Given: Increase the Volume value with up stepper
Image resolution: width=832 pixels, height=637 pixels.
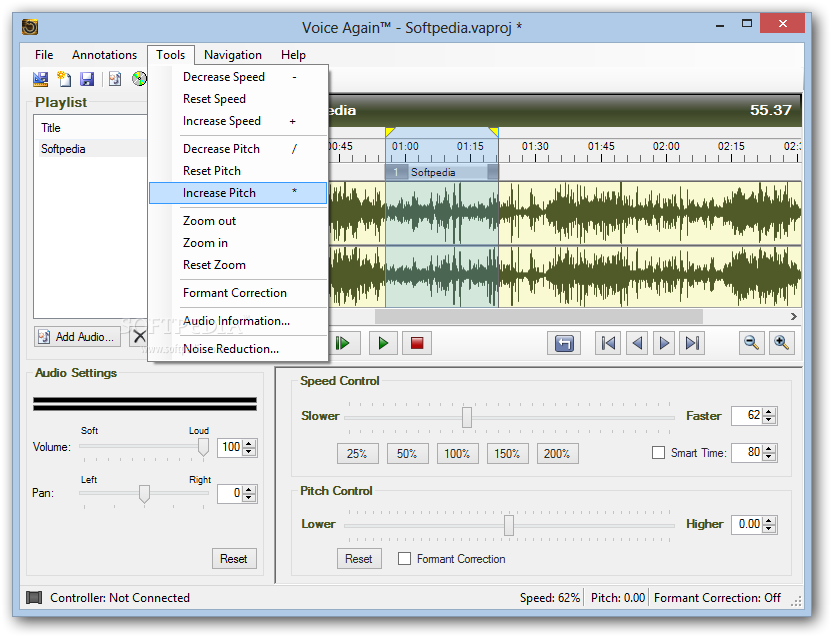Looking at the screenshot, I should pyautogui.click(x=249, y=443).
